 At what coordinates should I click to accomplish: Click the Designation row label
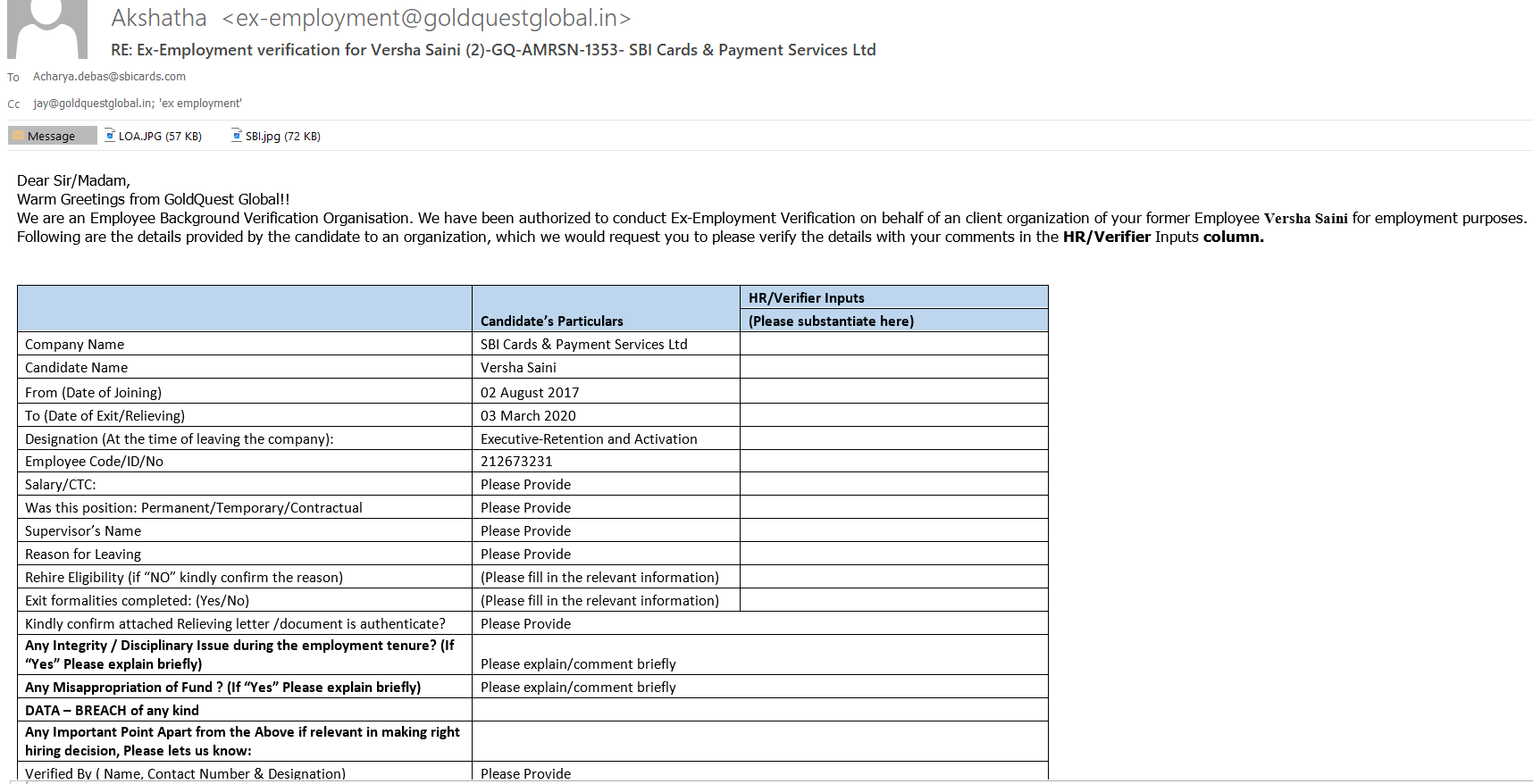point(180,439)
